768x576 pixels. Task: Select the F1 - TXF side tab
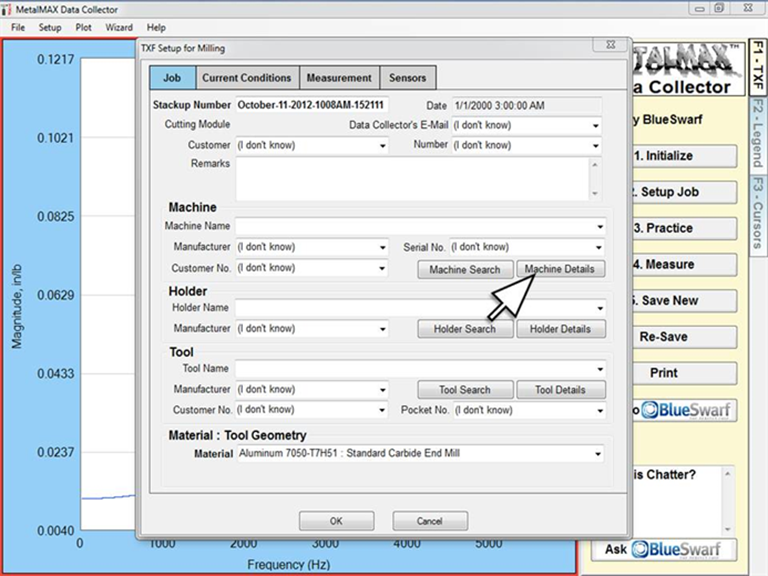click(757, 68)
